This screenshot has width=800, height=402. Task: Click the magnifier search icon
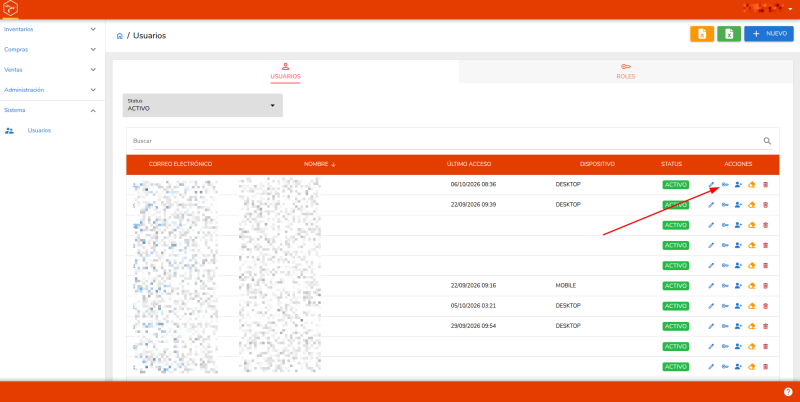pyautogui.click(x=767, y=141)
